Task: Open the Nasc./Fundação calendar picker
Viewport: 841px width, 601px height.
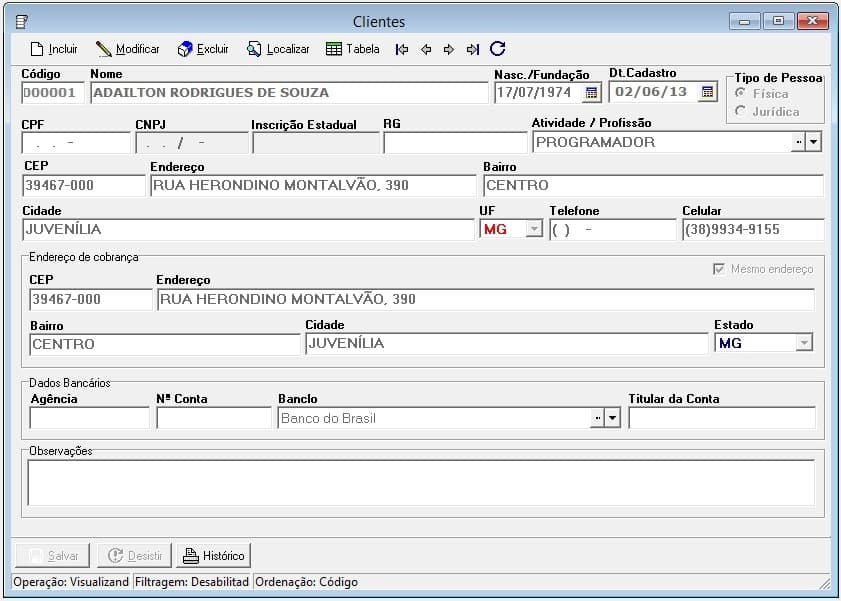Action: tap(591, 92)
